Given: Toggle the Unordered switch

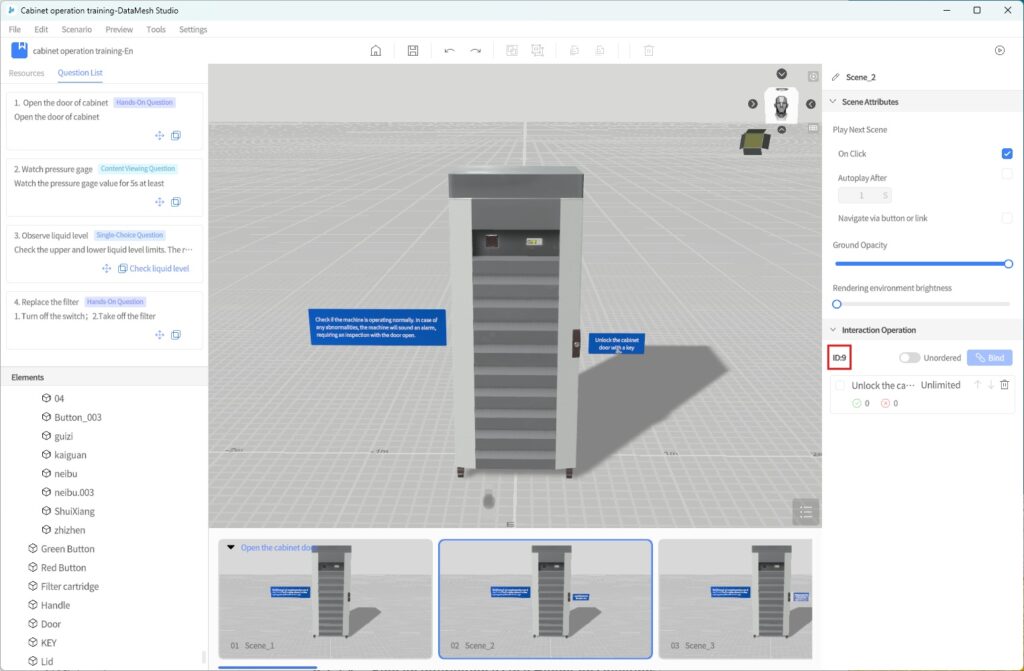Looking at the screenshot, I should pyautogui.click(x=909, y=358).
